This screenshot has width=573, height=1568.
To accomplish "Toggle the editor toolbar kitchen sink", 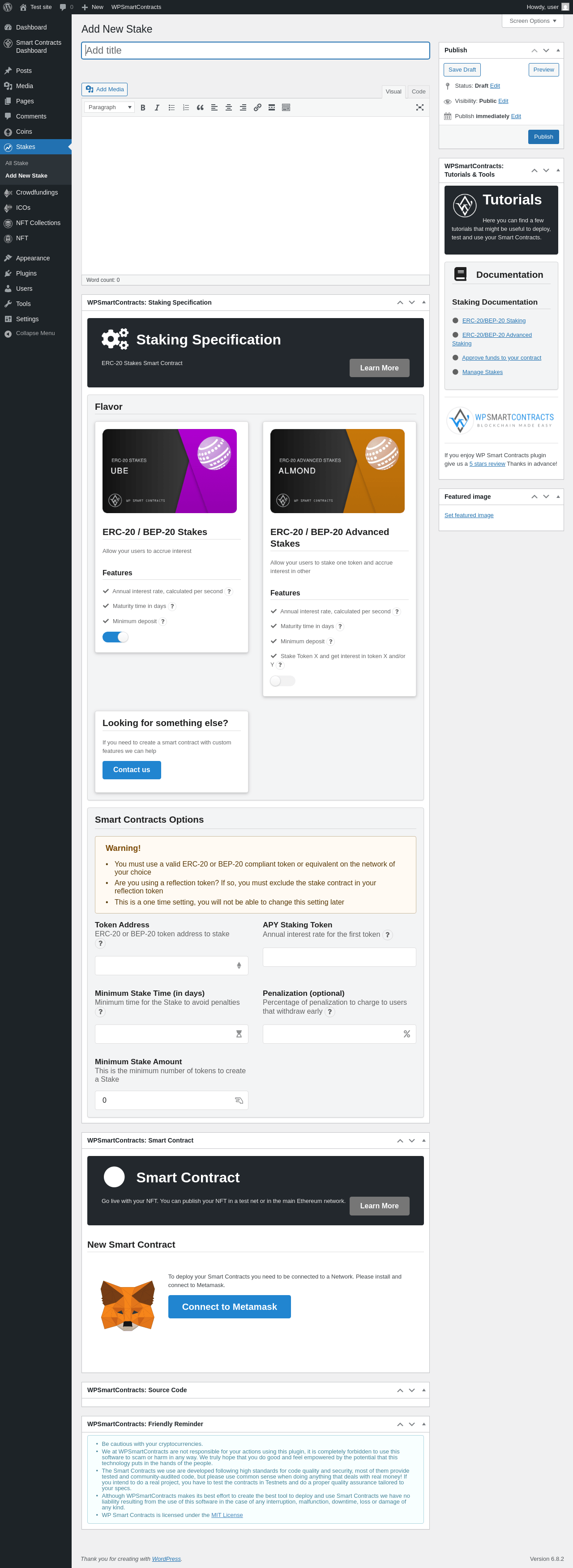I will [x=286, y=107].
